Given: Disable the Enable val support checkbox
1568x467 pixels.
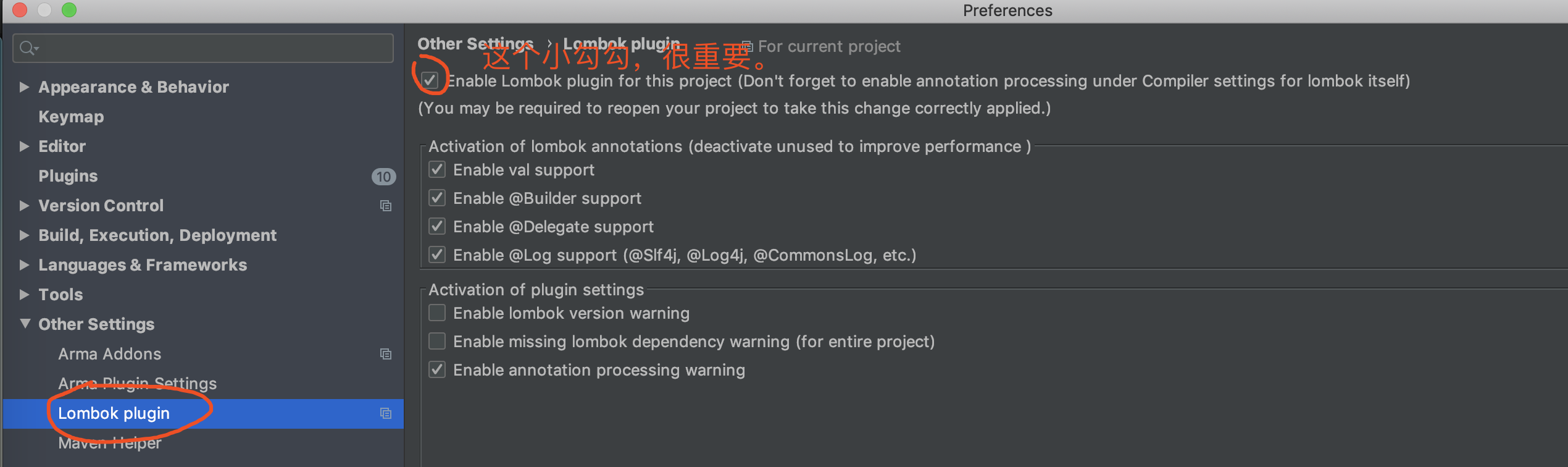Looking at the screenshot, I should (437, 170).
